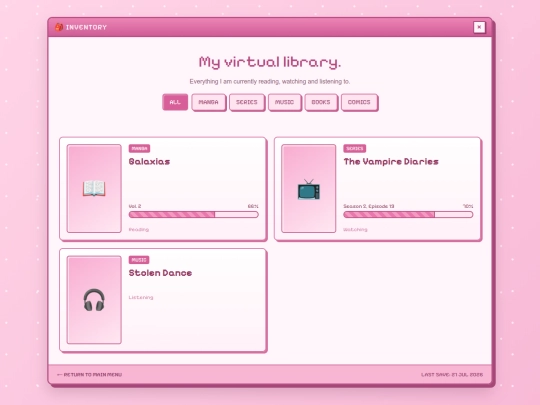The width and height of the screenshot is (540, 405).
Task: Show only Music items
Action: [284, 102]
